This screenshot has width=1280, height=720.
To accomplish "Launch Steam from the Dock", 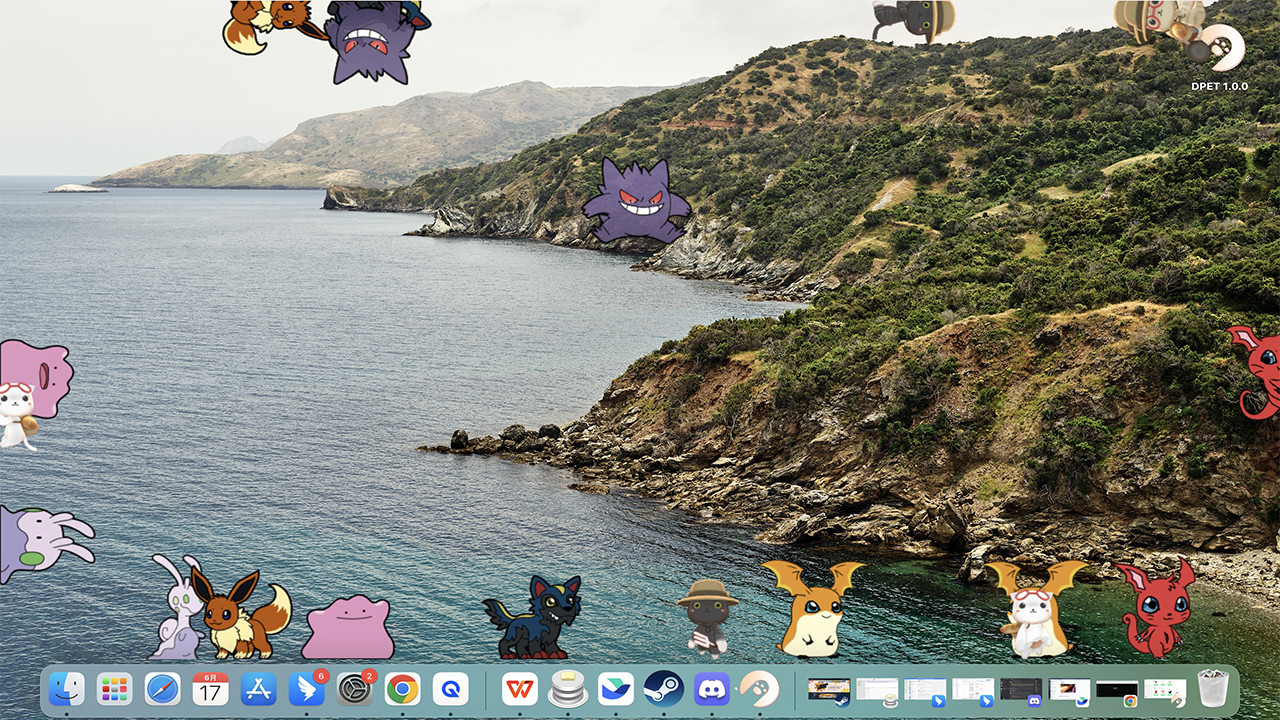I will coord(662,689).
